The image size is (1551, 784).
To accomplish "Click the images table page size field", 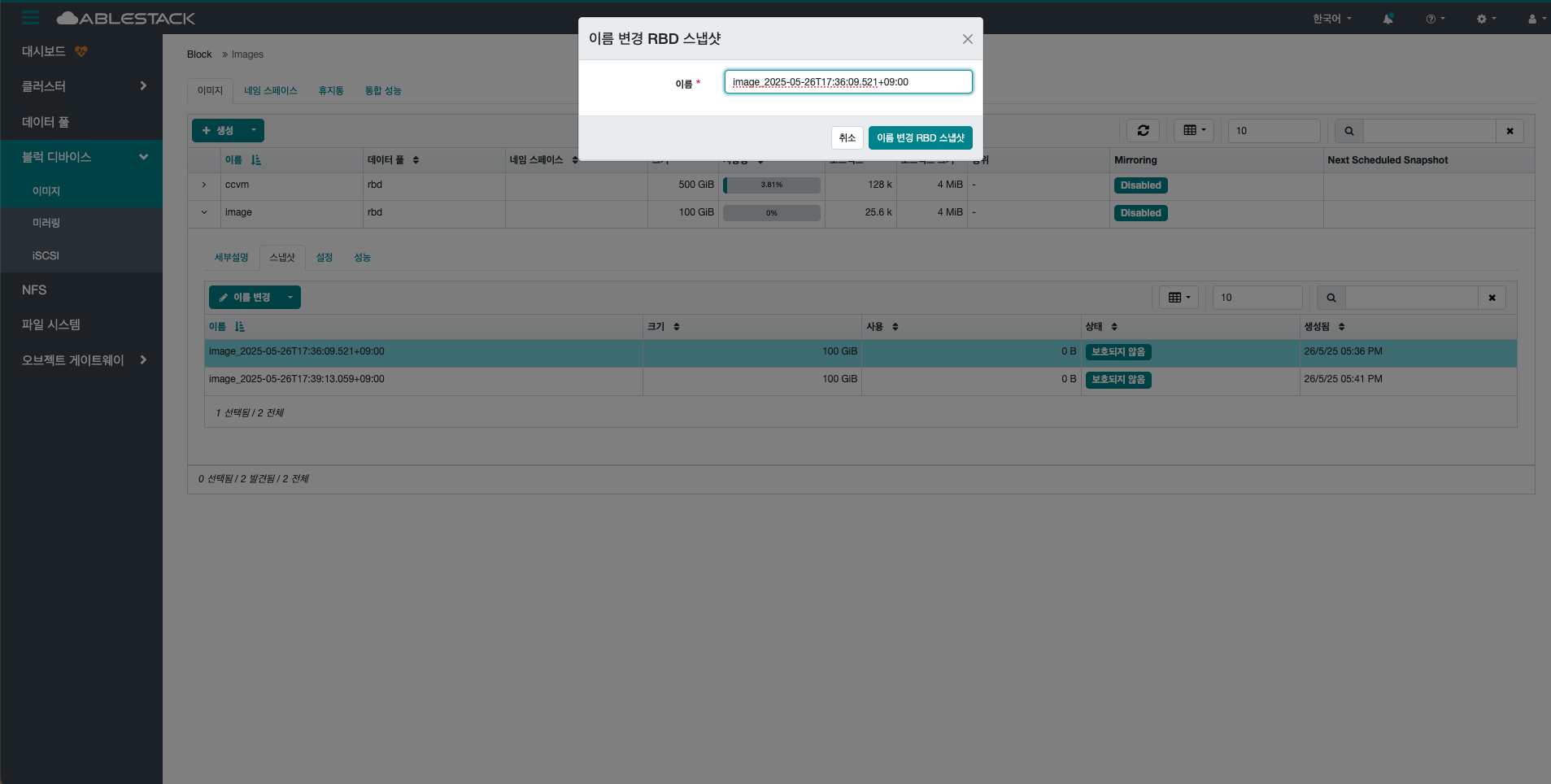I will (1274, 131).
